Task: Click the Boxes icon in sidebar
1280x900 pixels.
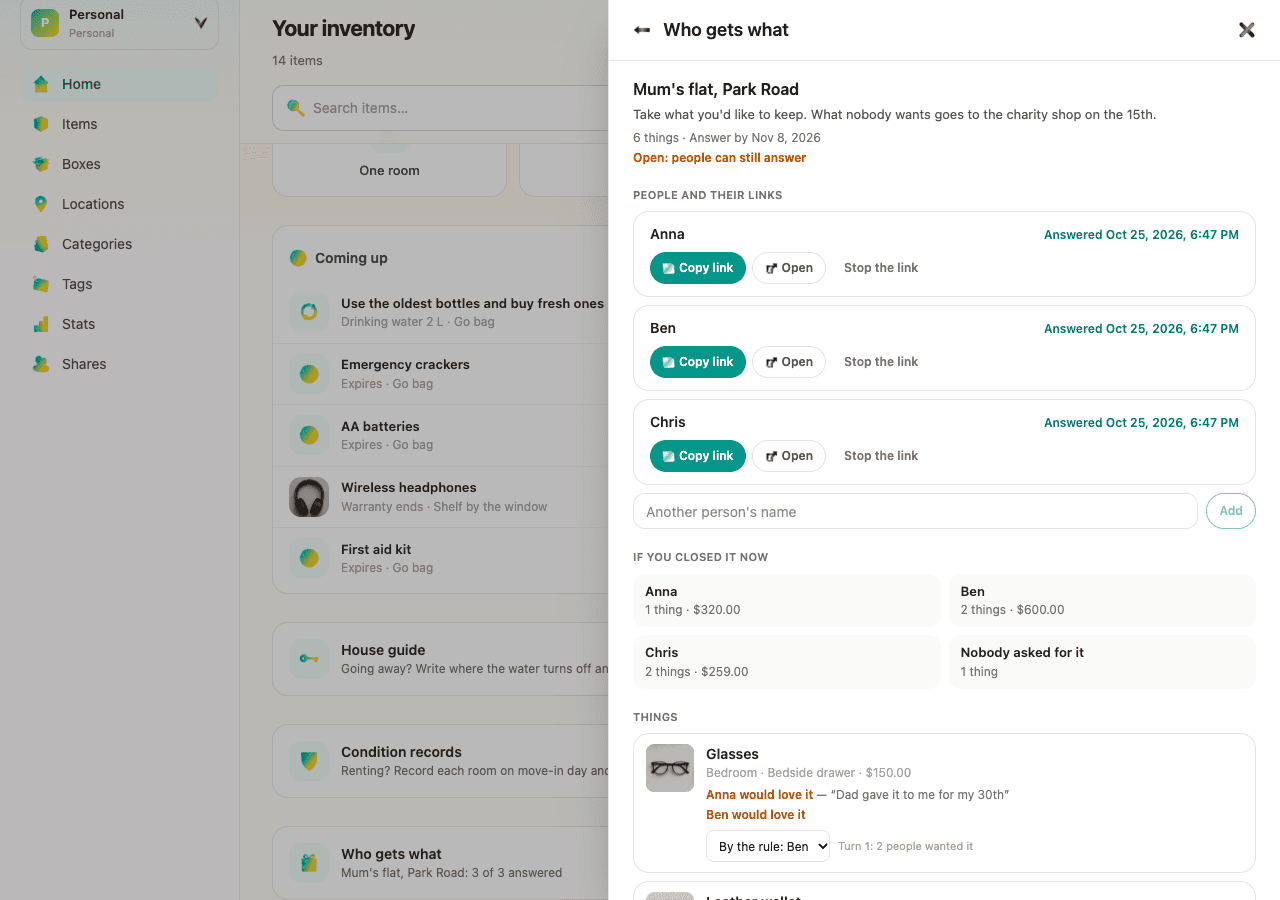Action: 41,164
